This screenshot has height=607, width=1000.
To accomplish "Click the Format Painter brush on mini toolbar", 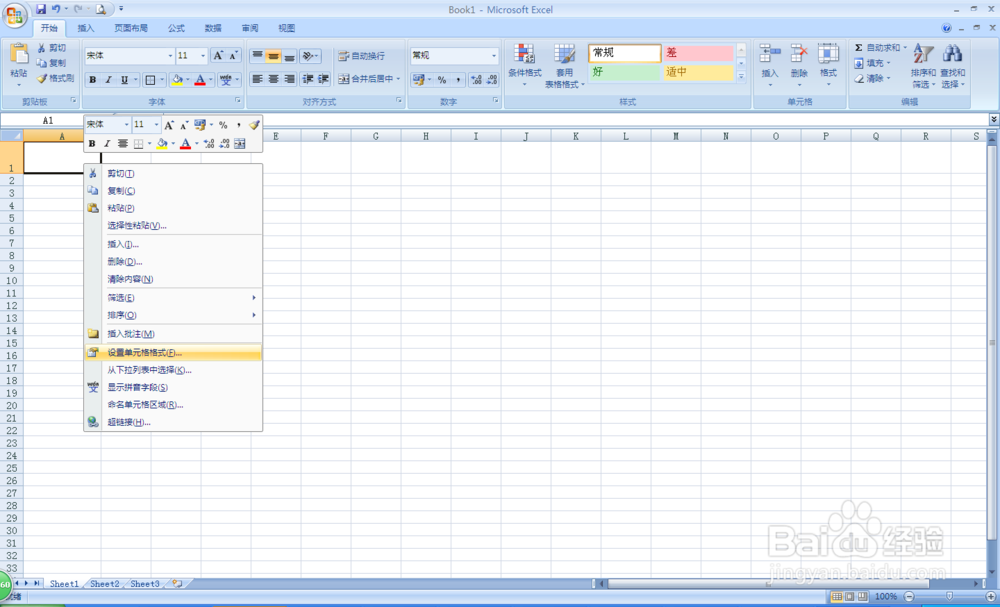I will [254, 125].
